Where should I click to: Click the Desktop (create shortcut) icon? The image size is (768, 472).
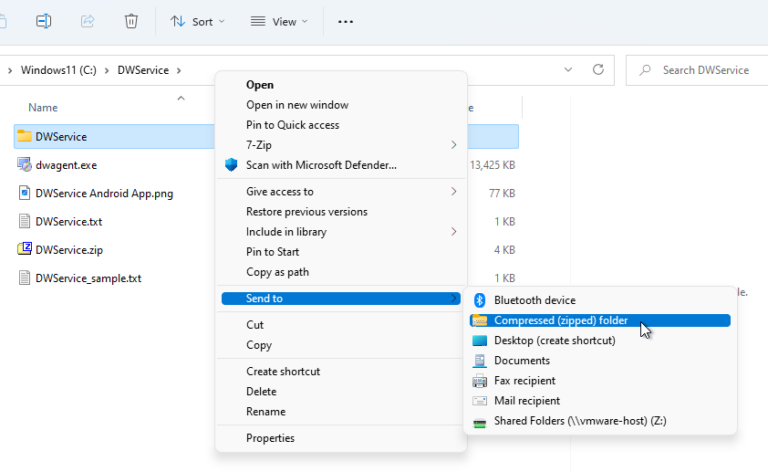(480, 340)
